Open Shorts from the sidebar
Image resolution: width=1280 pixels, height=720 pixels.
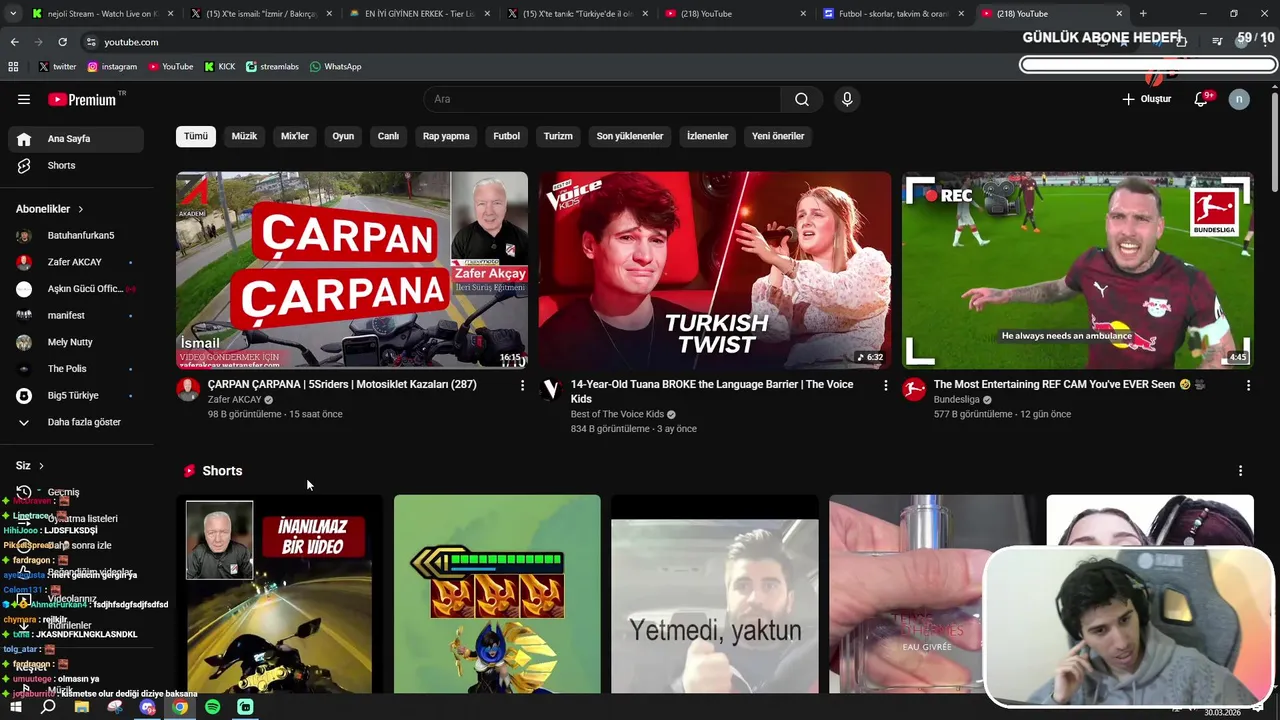click(76, 165)
